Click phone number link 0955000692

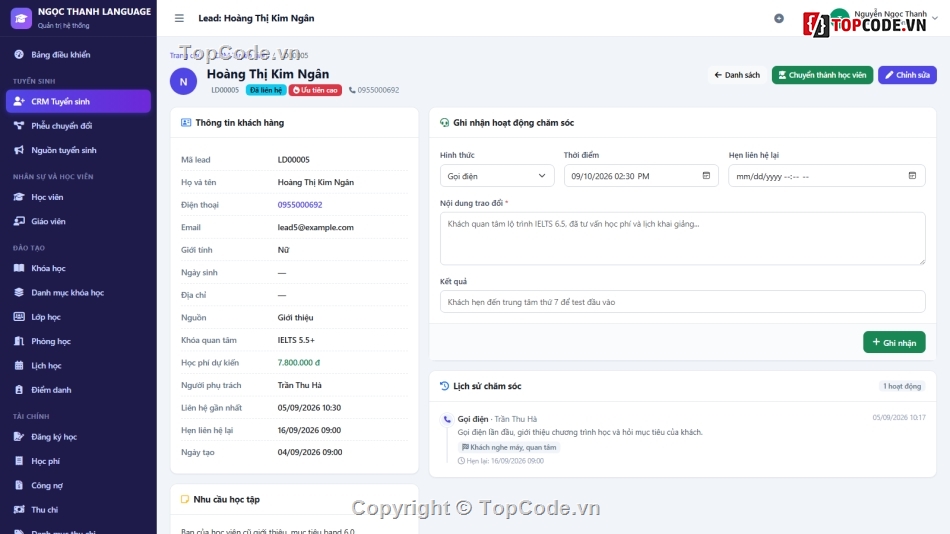(x=300, y=205)
